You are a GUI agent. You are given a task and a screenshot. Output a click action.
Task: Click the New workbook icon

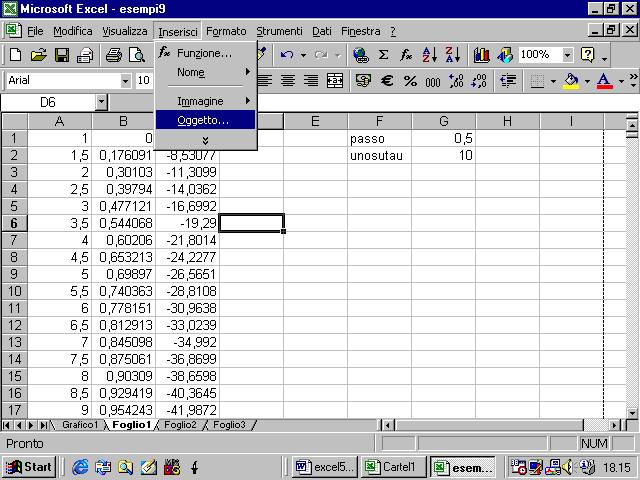pos(15,55)
